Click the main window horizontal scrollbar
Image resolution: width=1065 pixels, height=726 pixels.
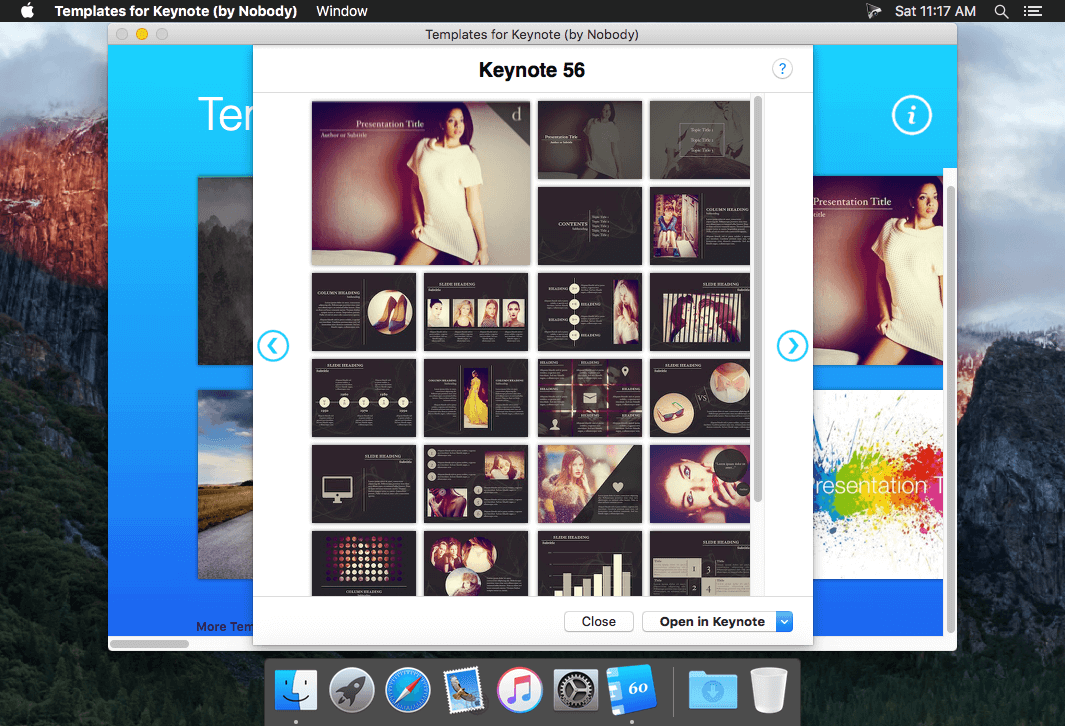pos(149,643)
